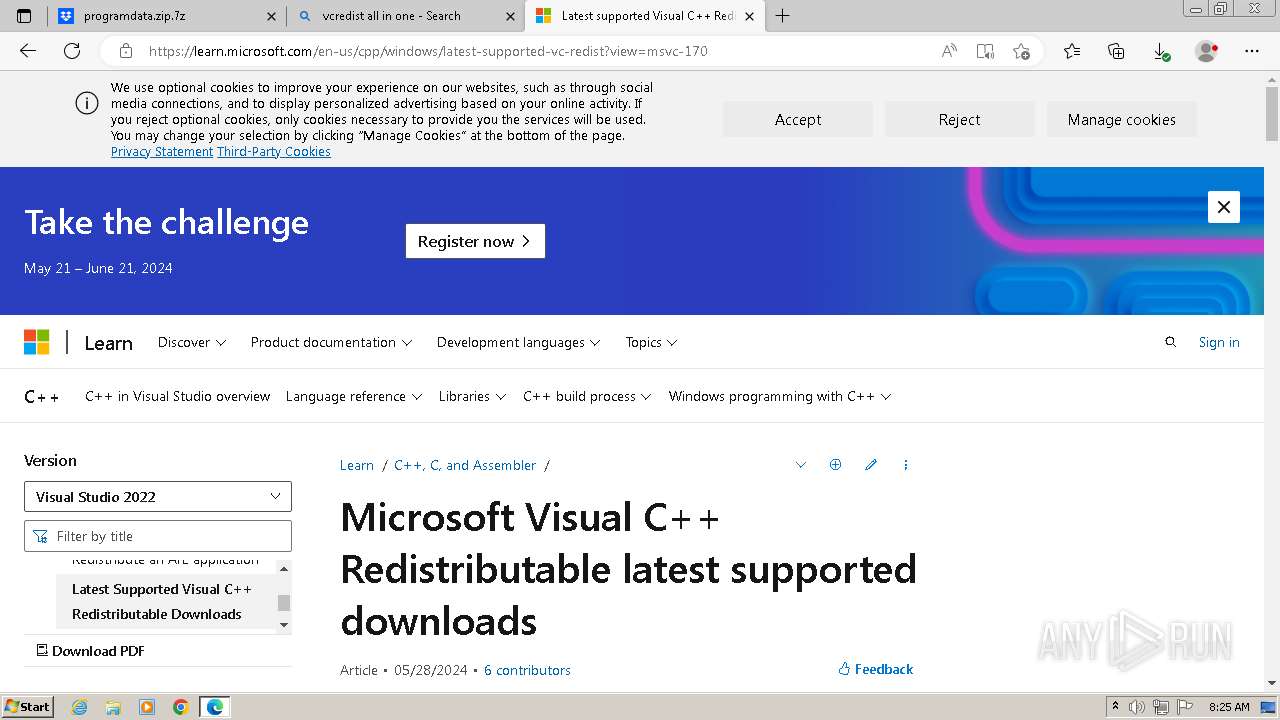Click the cookie notice info icon

click(x=87, y=103)
